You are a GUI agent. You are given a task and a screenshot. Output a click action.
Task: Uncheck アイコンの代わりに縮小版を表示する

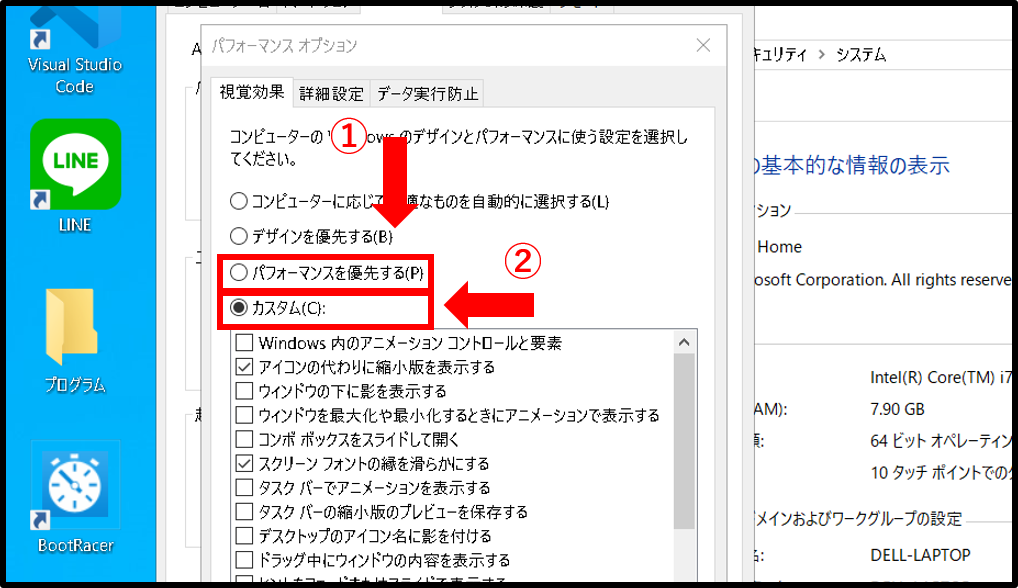244,367
